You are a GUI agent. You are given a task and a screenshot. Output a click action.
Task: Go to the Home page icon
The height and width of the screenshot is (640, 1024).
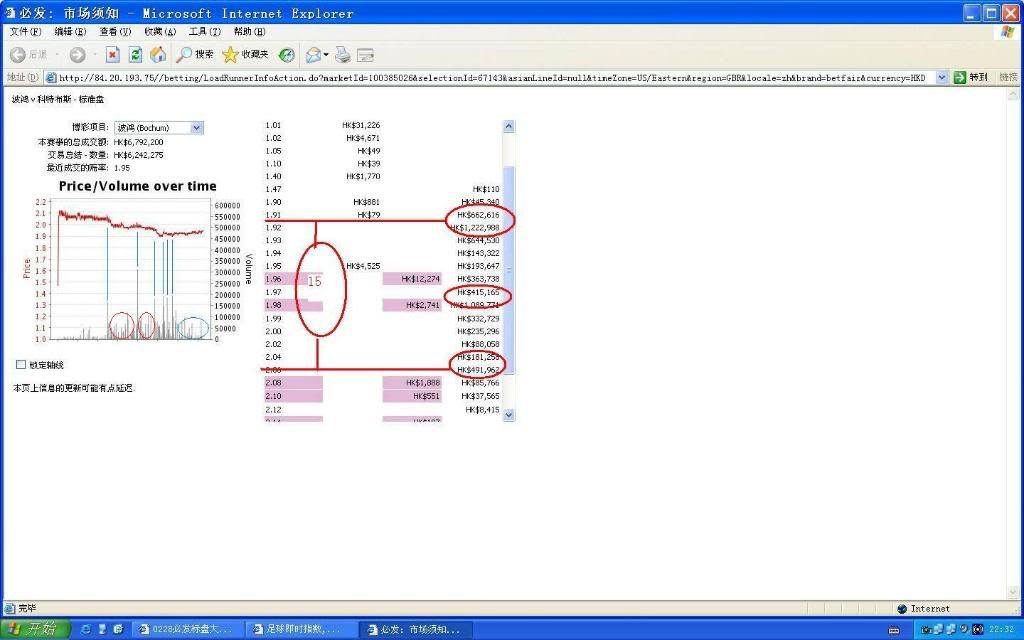point(158,55)
